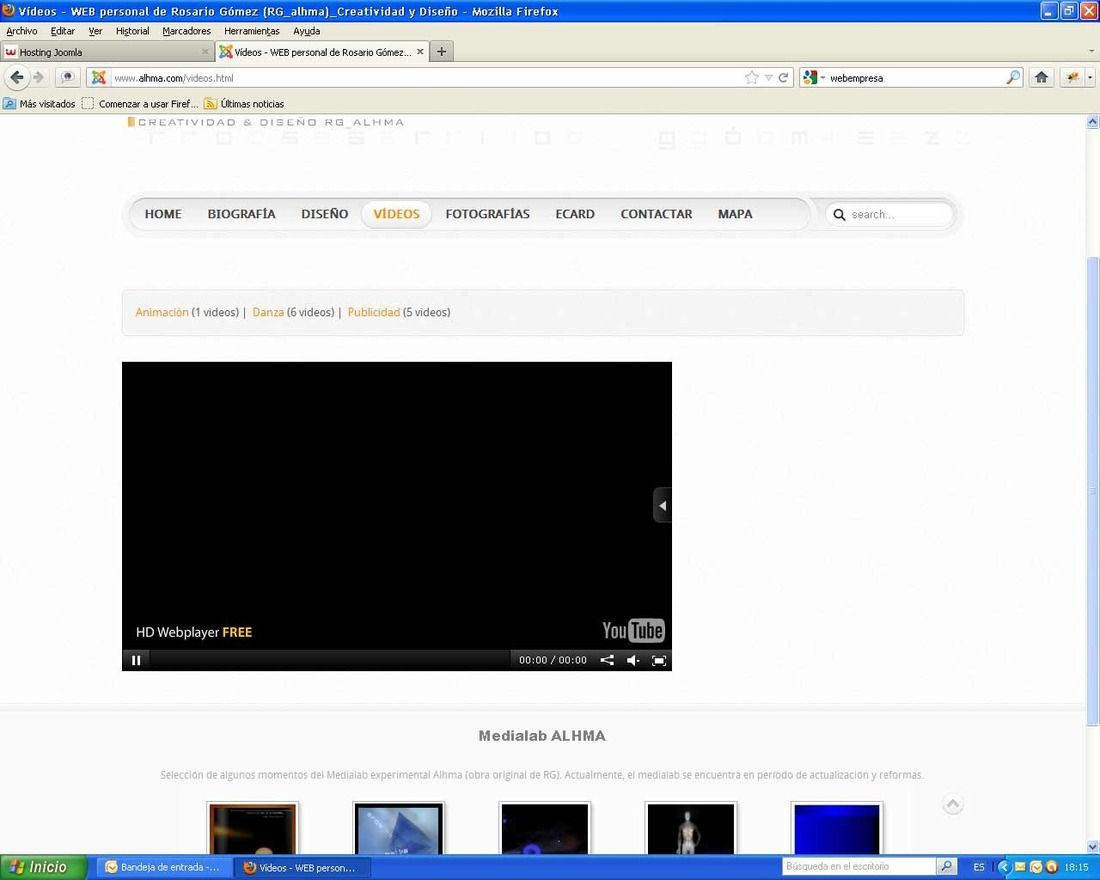Open the Publicidad video category
The image size is (1100, 880).
pos(374,312)
